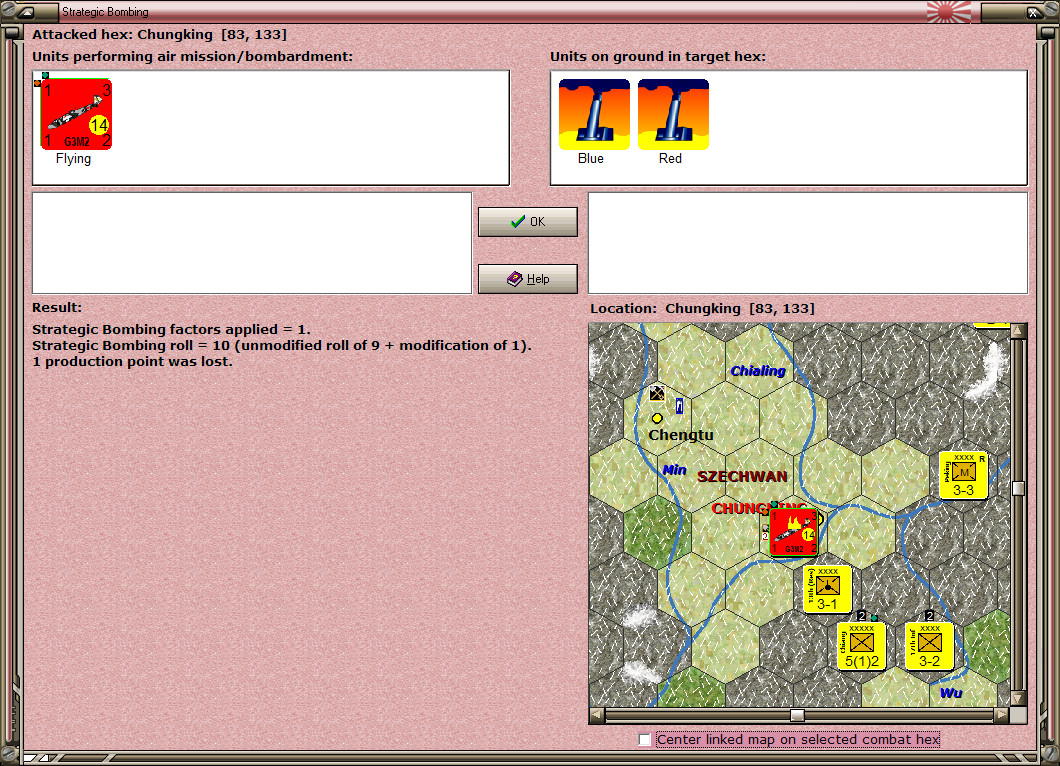Click the '1 production point was lost' text

[x=132, y=362]
